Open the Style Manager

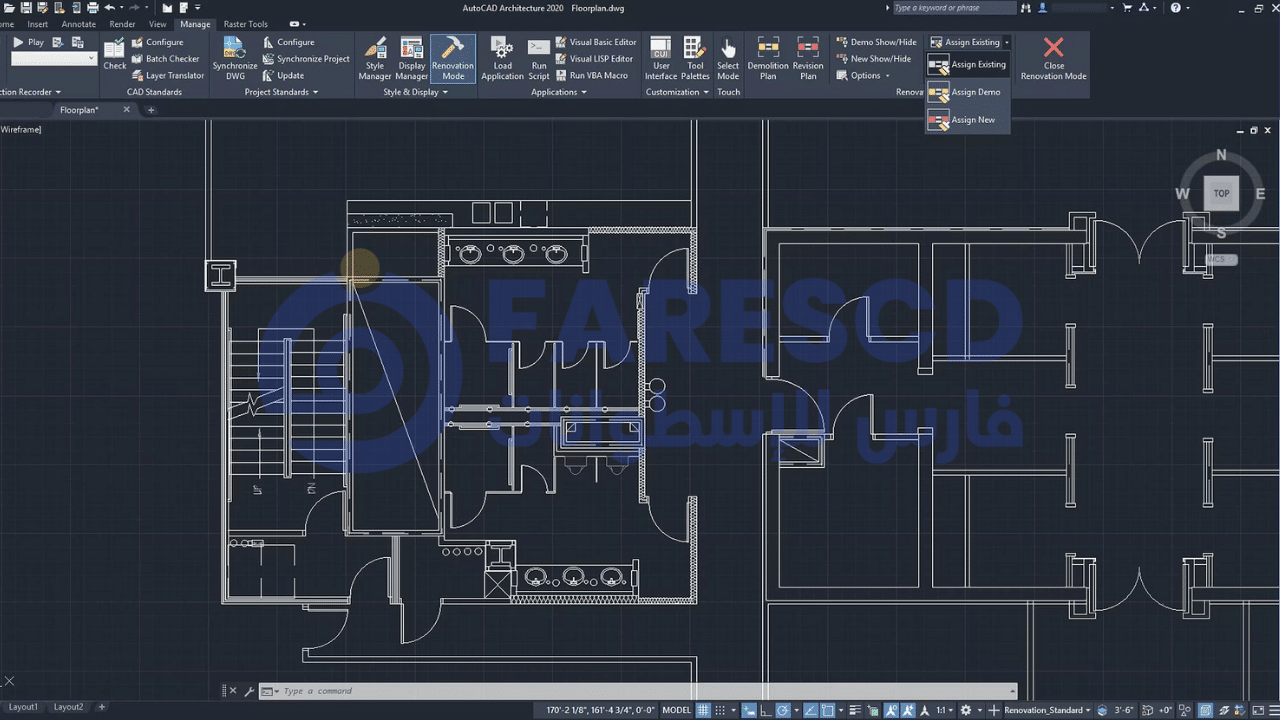tap(375, 58)
